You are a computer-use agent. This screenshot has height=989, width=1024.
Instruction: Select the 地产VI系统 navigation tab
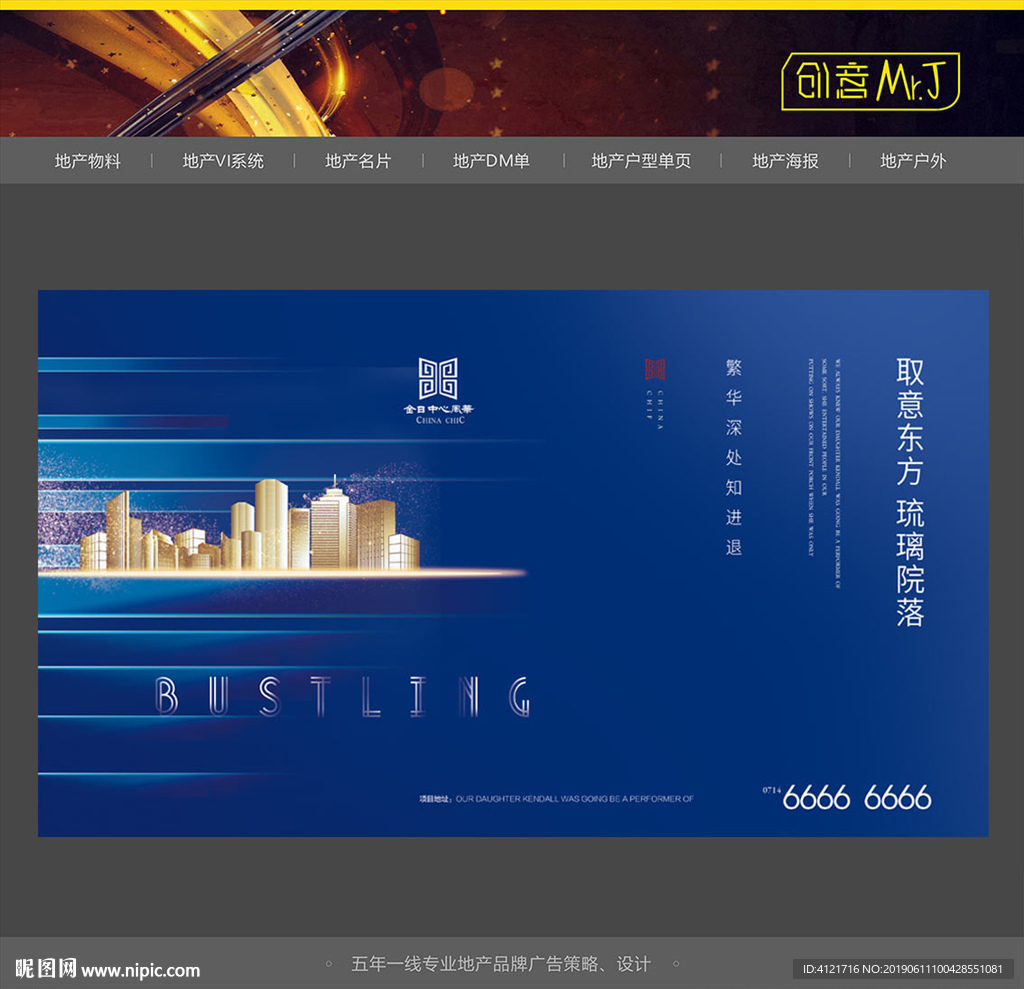click(x=223, y=161)
